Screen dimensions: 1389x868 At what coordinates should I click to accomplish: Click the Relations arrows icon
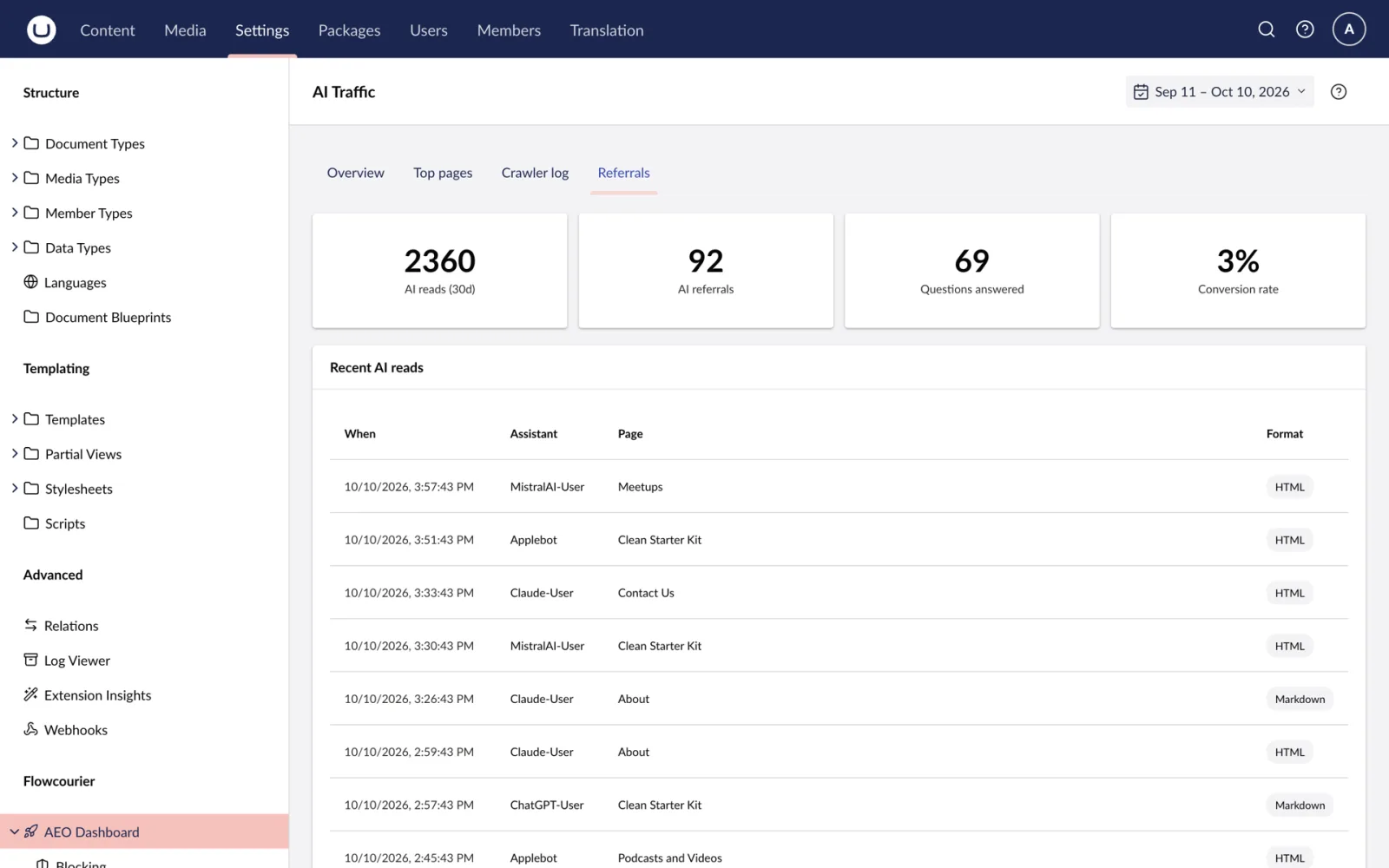coord(31,625)
